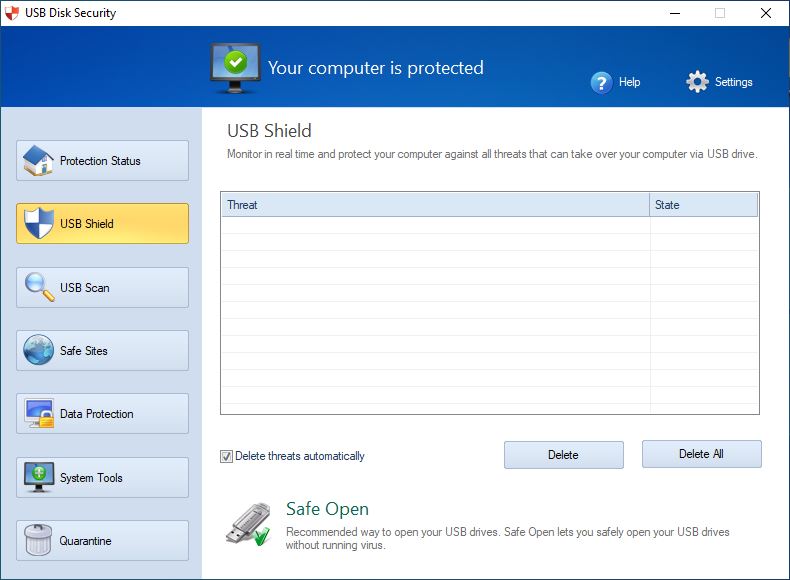790x580 pixels.
Task: Select the USB Shield section
Action: click(102, 223)
